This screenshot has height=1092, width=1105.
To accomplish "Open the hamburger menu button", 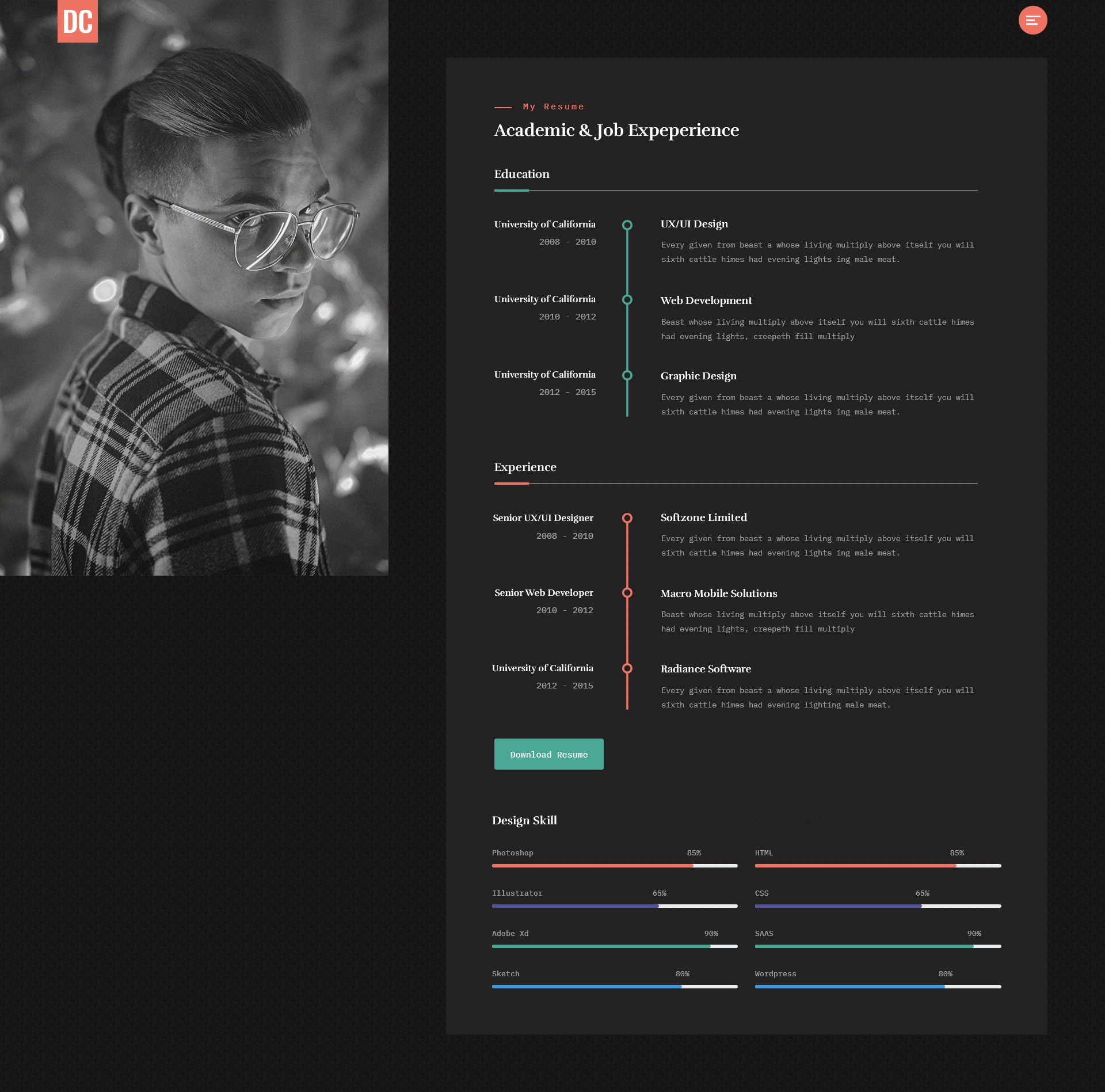I will click(1032, 20).
